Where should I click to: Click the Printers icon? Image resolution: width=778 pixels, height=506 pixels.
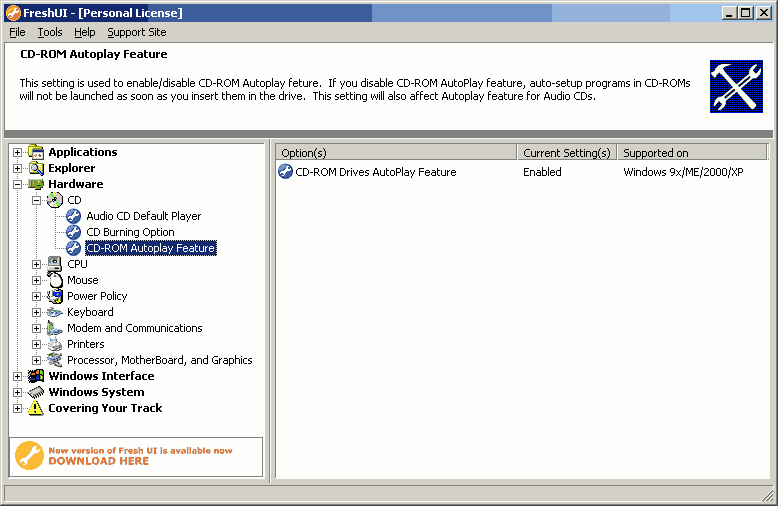(x=55, y=344)
